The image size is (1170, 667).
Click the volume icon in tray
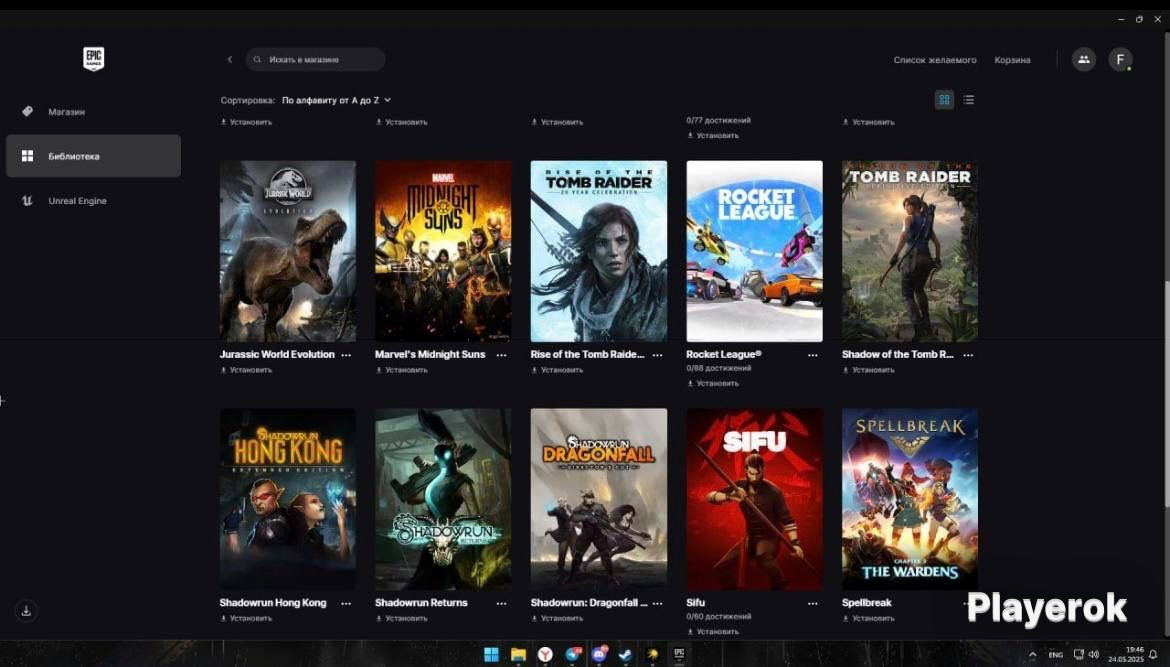click(1094, 654)
